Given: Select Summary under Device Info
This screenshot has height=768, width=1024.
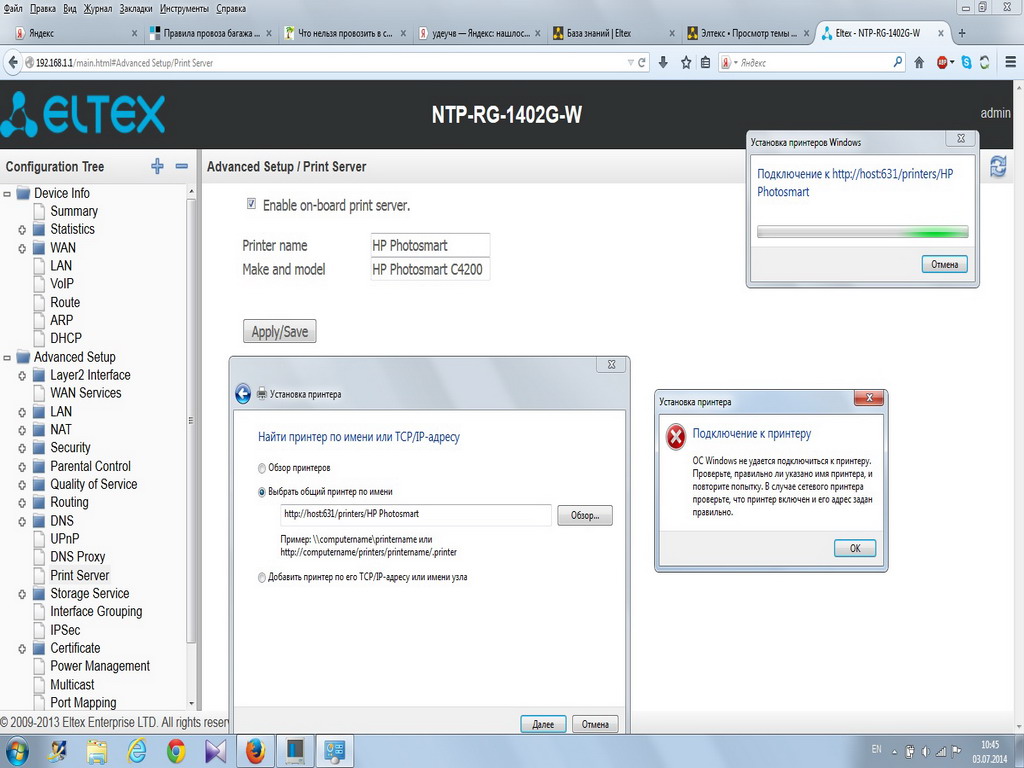Looking at the screenshot, I should tap(74, 212).
